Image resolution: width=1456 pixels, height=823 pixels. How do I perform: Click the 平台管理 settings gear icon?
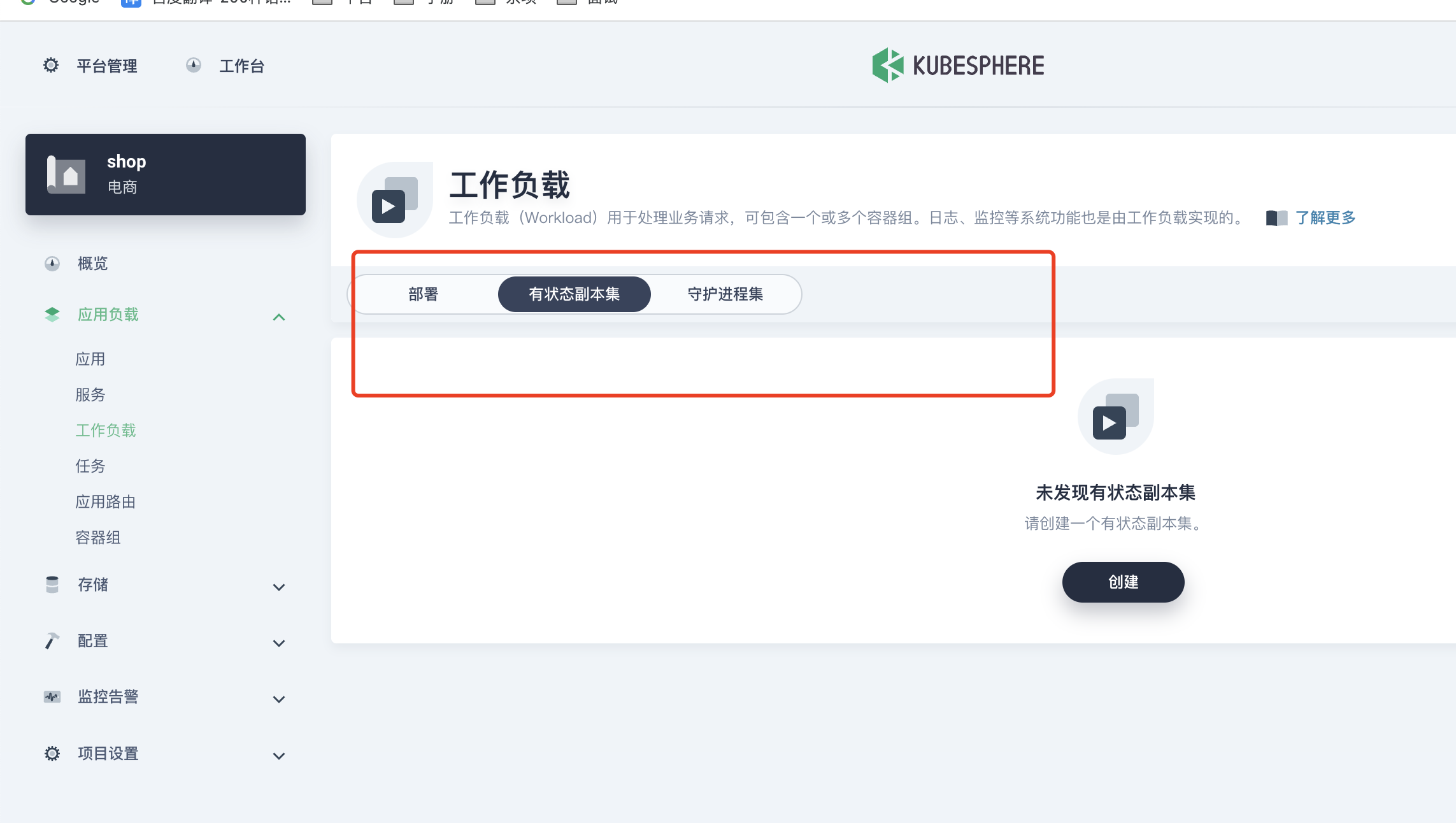(x=50, y=66)
